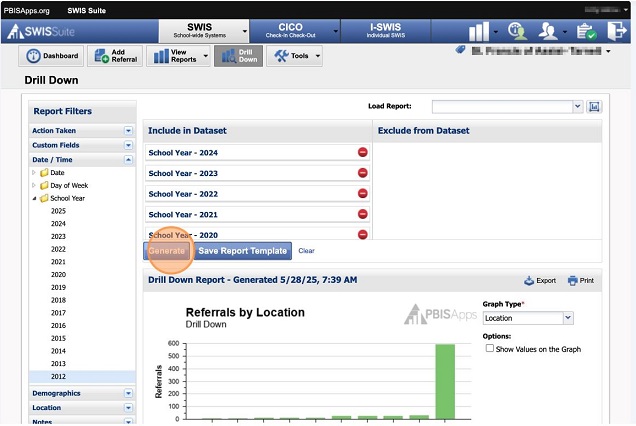
Task: Print the Drill Down report
Action: tap(581, 280)
